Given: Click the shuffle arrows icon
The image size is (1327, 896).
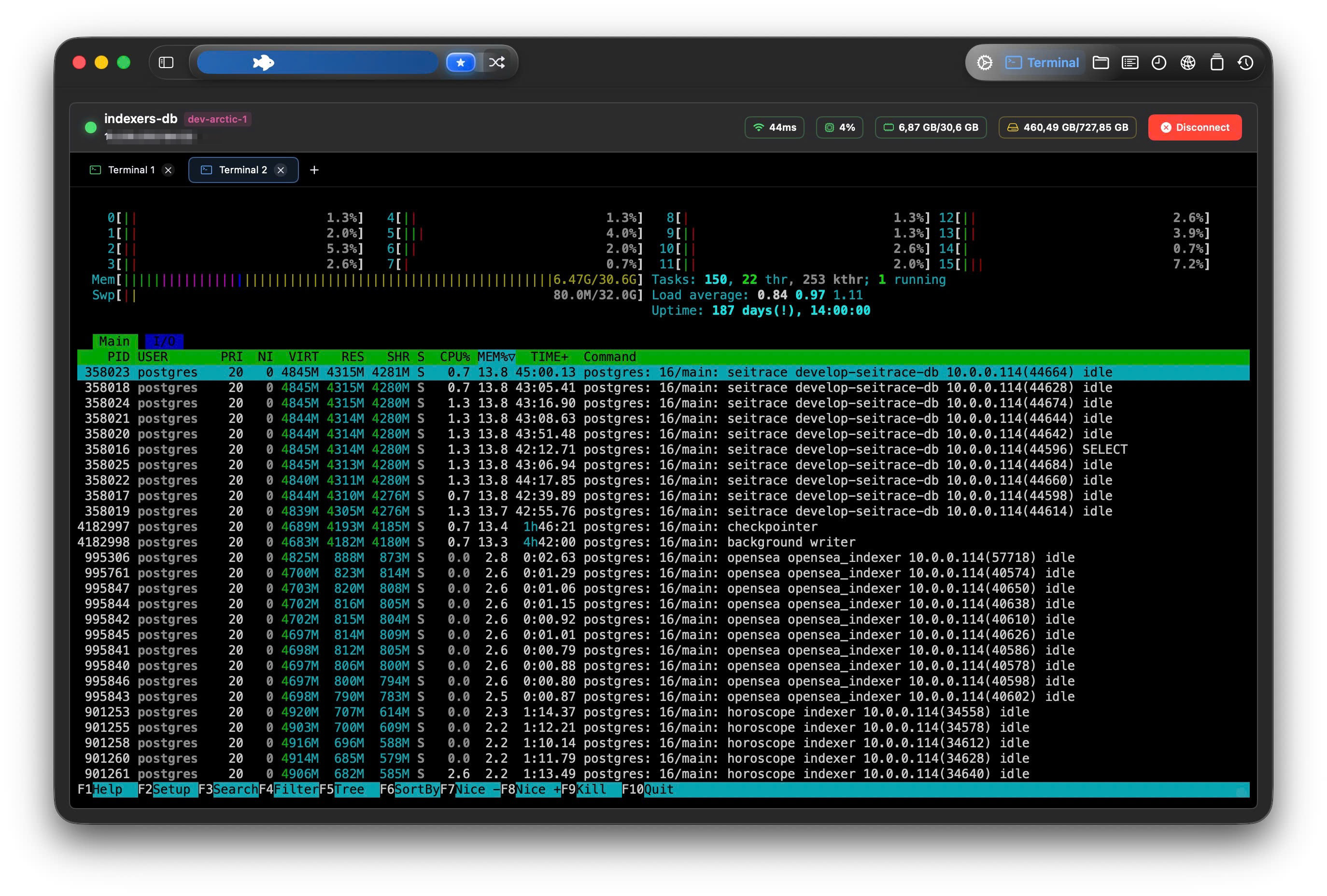Looking at the screenshot, I should pos(497,62).
